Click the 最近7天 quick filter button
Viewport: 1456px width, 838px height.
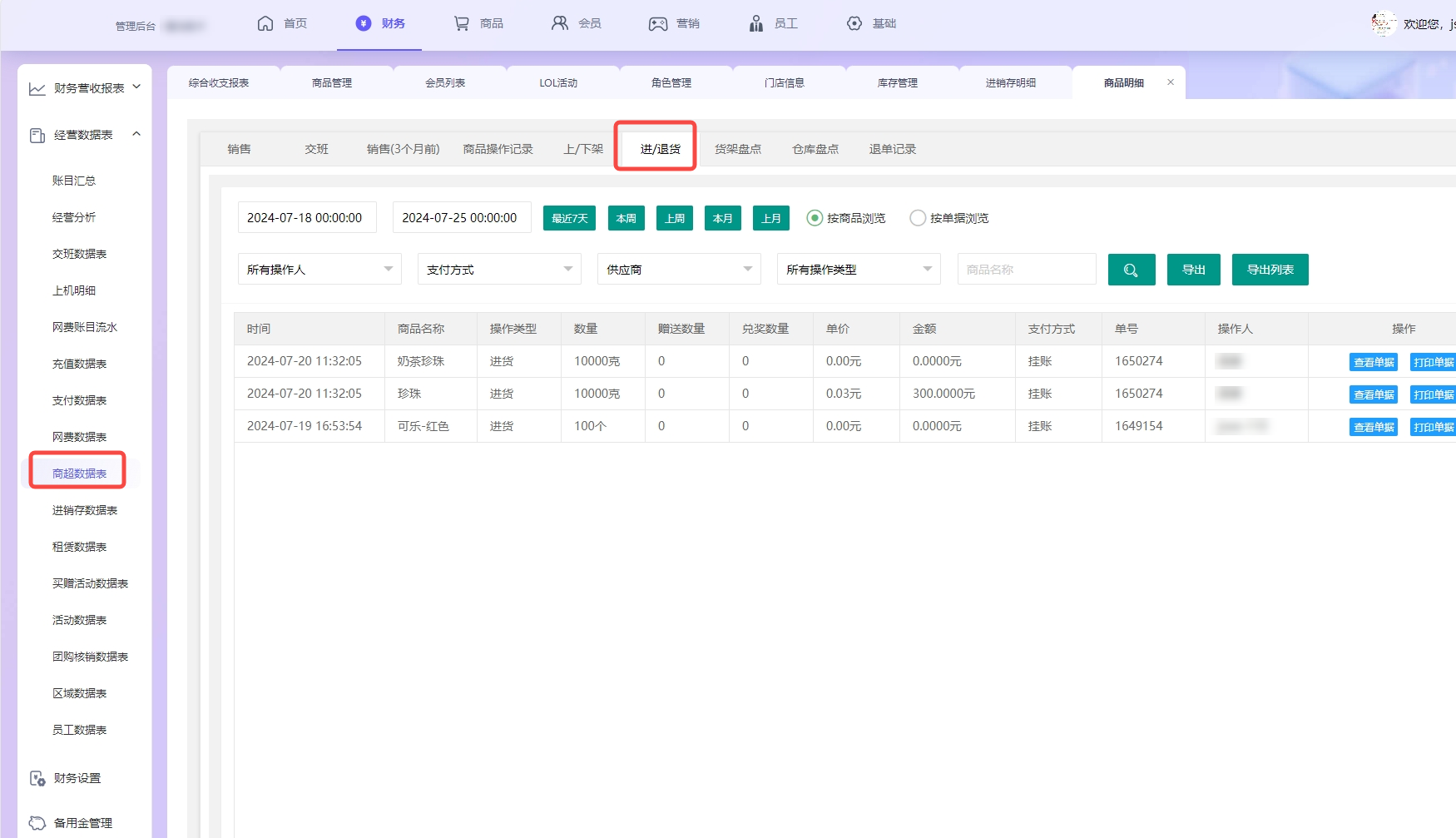(x=569, y=218)
